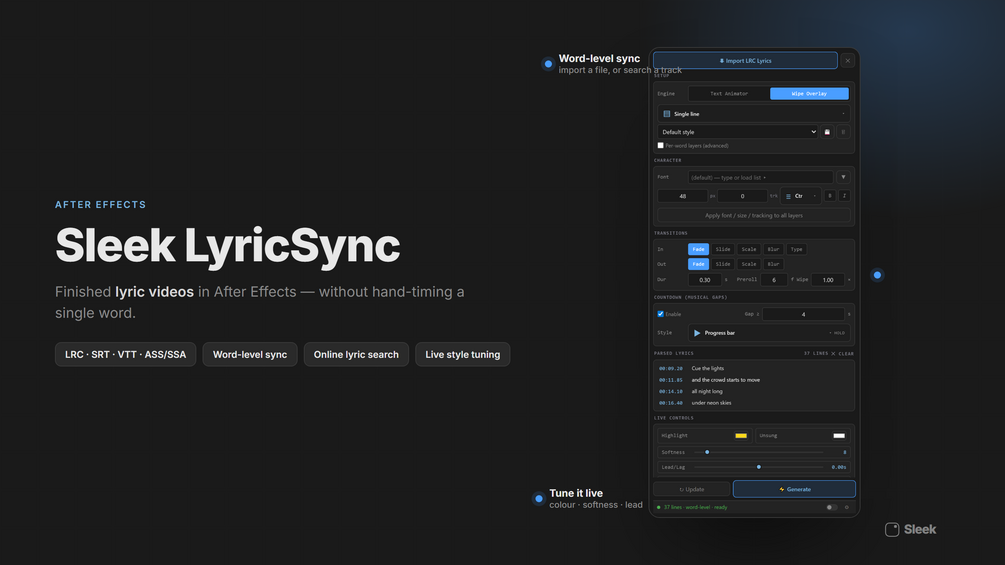Screen dimensions: 1005x565
Task: Choose Fade for the In transition
Action: click(x=698, y=249)
